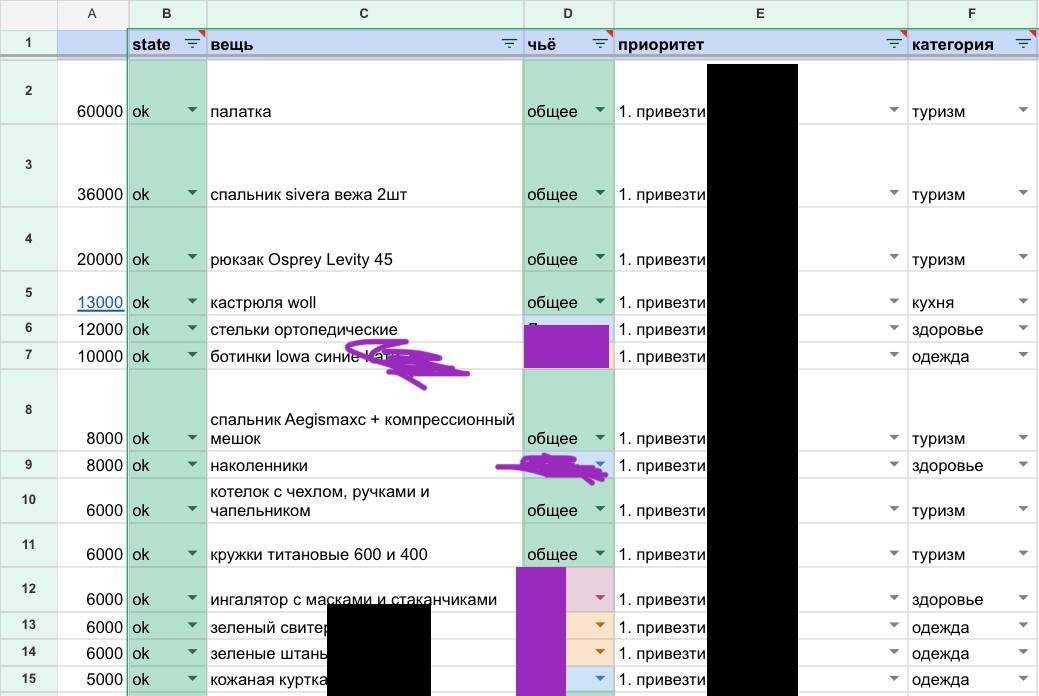This screenshot has width=1039, height=696.
Task: Open filter icon in state column header
Action: pos(193,44)
